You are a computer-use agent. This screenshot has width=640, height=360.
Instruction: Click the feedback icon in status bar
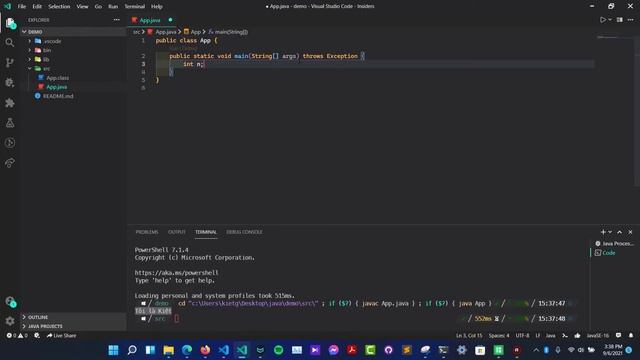pyautogui.click(x=618, y=336)
